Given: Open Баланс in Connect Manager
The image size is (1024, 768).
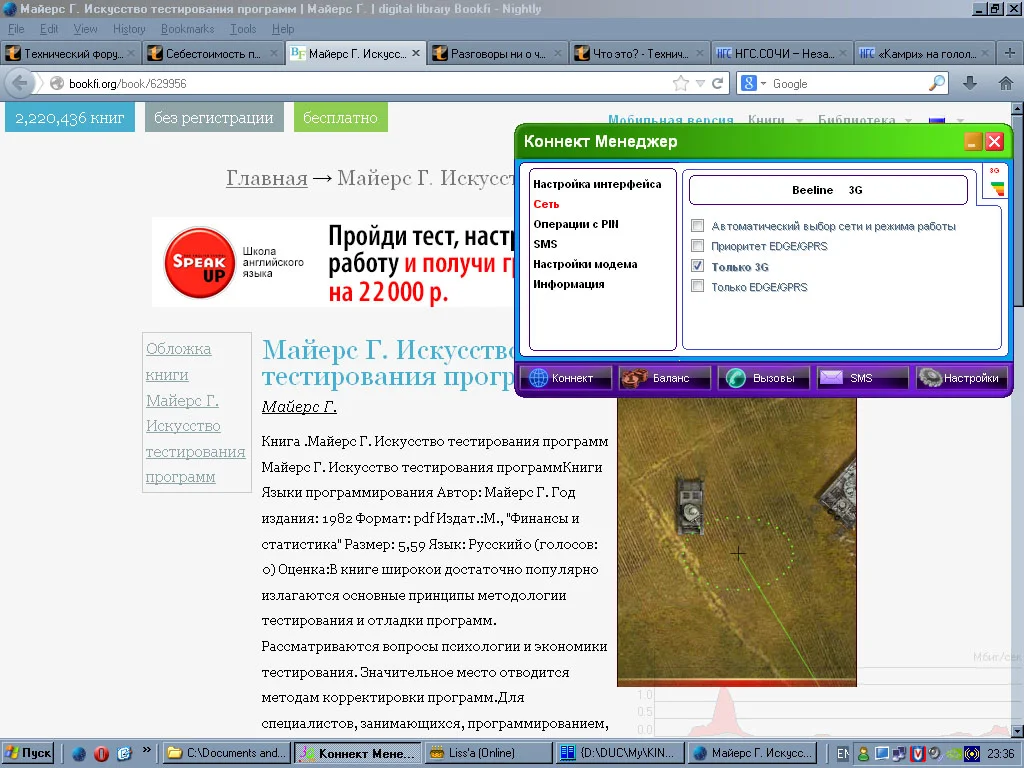Looking at the screenshot, I should (x=664, y=378).
